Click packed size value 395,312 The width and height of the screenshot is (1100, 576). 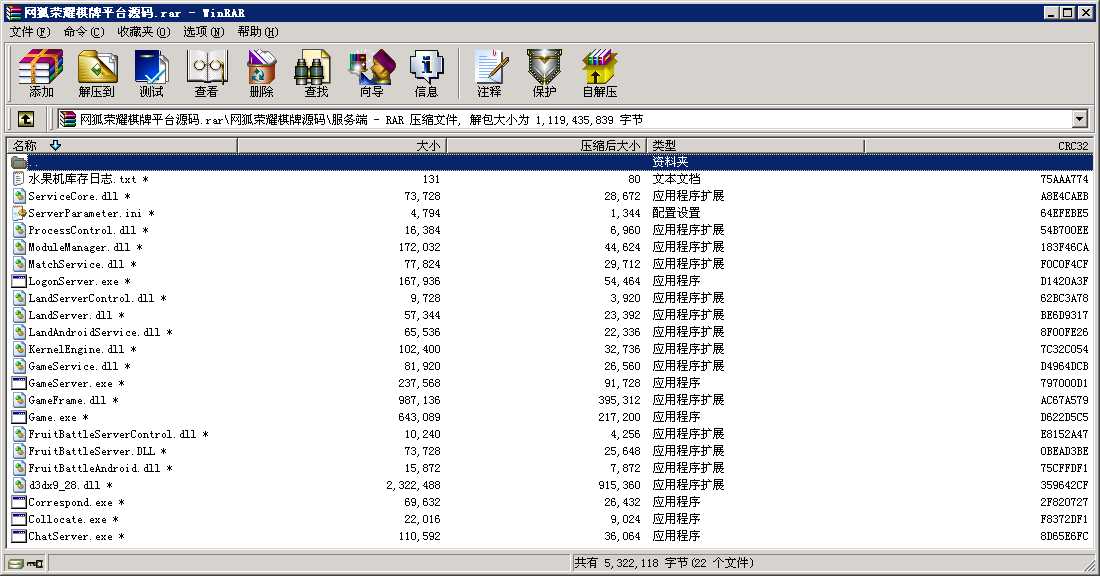[618, 401]
